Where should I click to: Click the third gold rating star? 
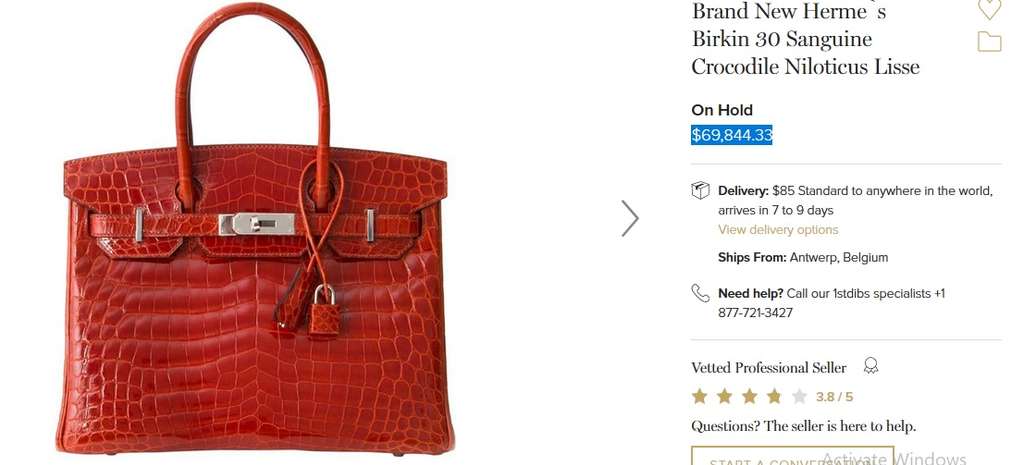click(x=749, y=396)
